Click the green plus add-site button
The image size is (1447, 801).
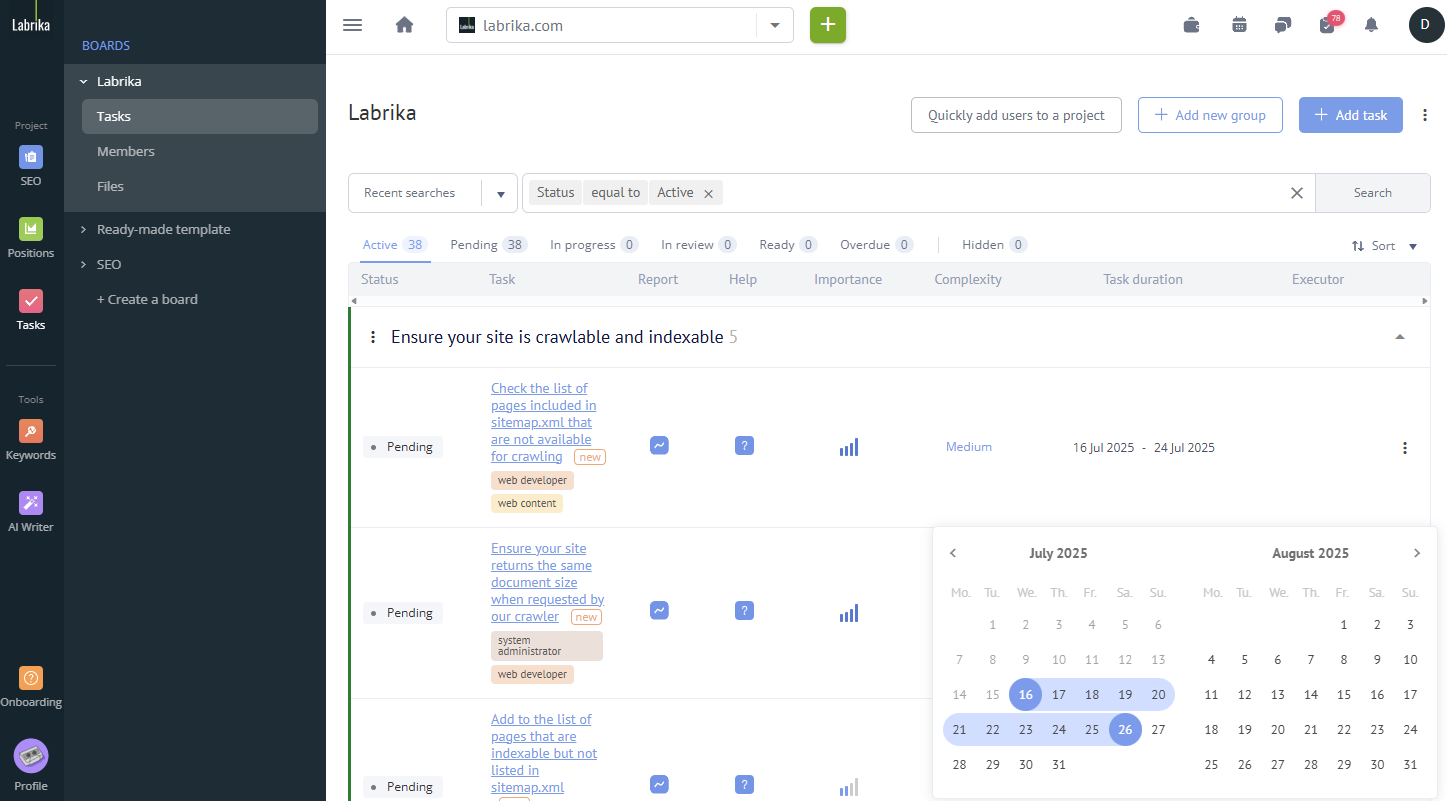click(x=827, y=25)
